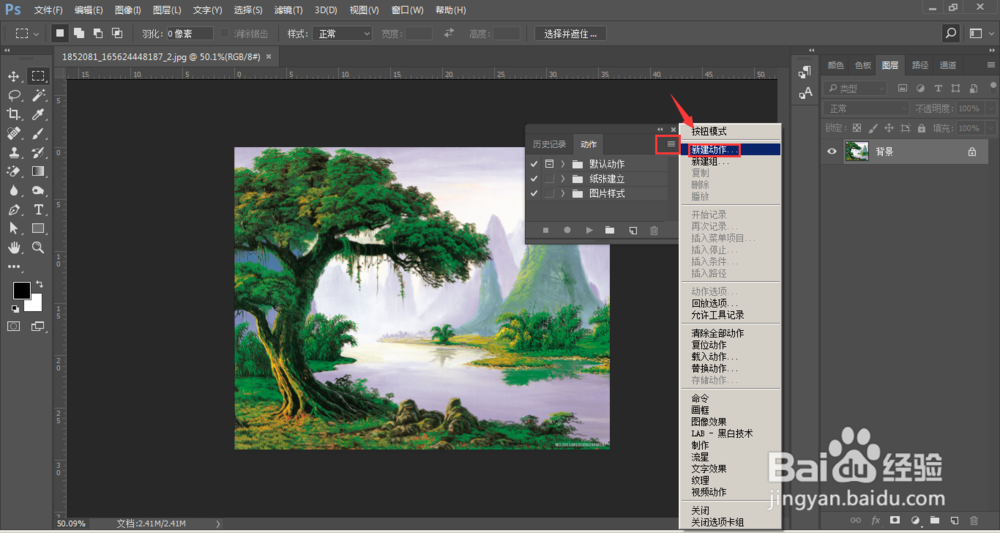This screenshot has height=533, width=1000.
Task: Toggle checkmark for 纸张建立 action set
Action: [x=534, y=179]
